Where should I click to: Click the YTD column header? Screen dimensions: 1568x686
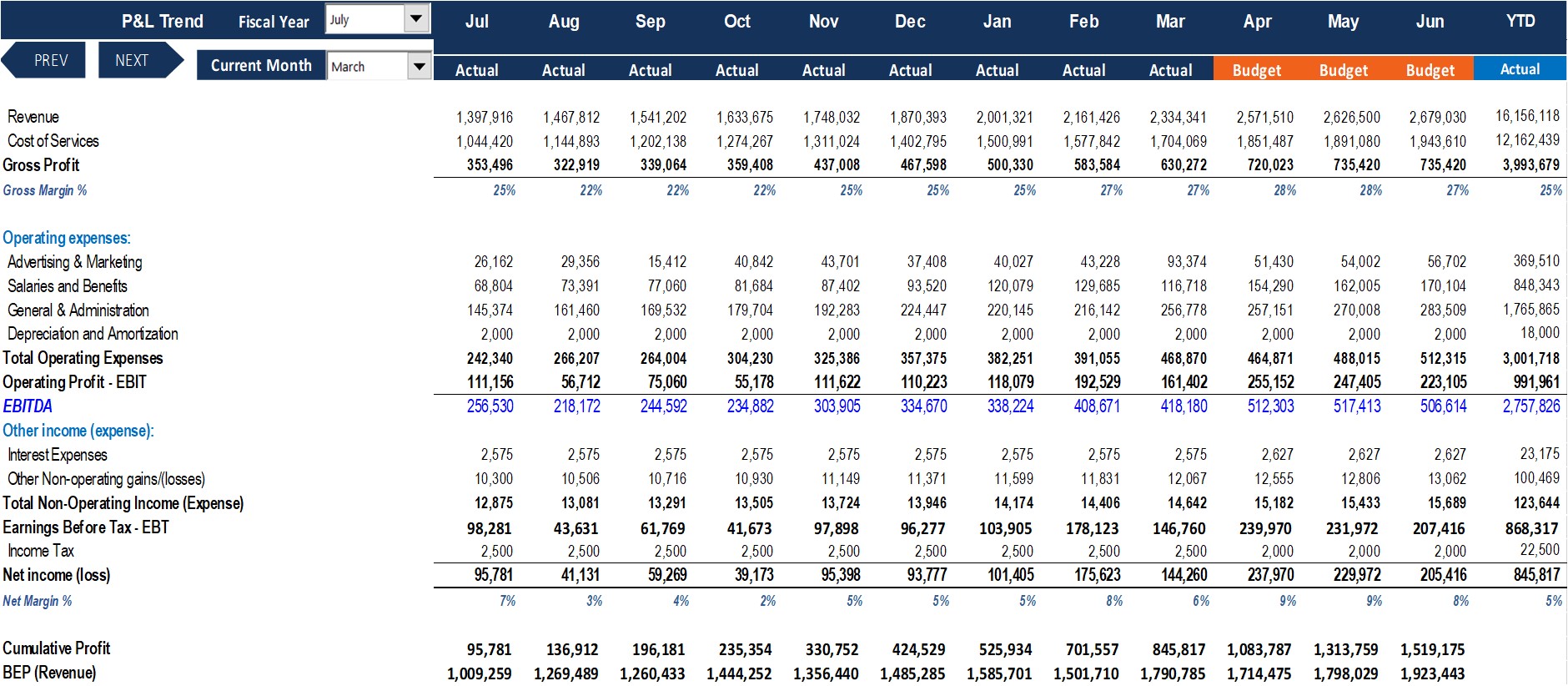(x=1520, y=21)
